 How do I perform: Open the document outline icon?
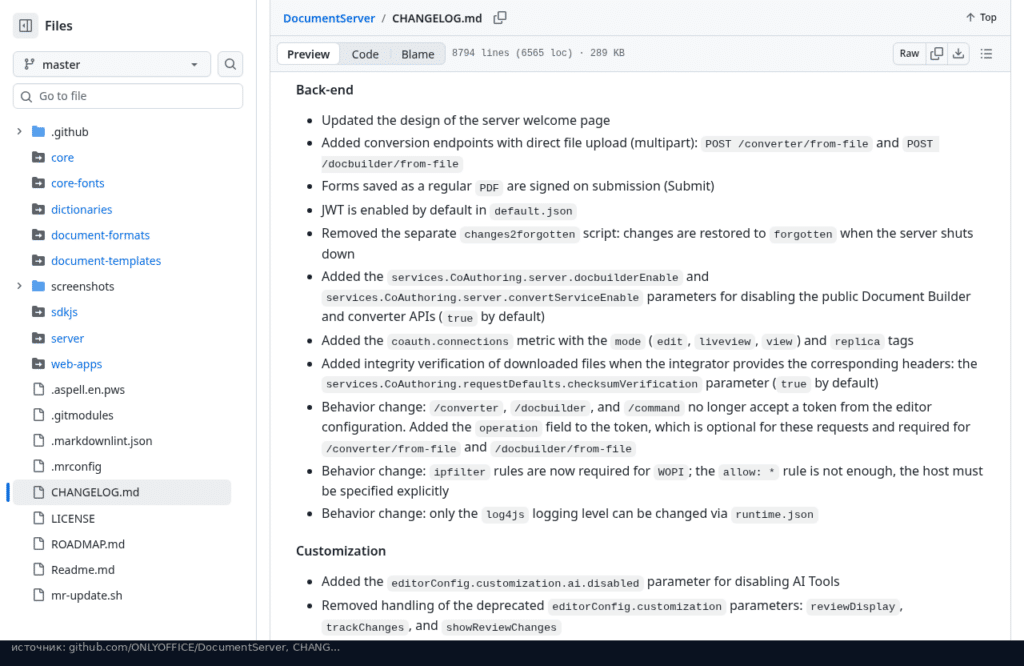pos(986,54)
